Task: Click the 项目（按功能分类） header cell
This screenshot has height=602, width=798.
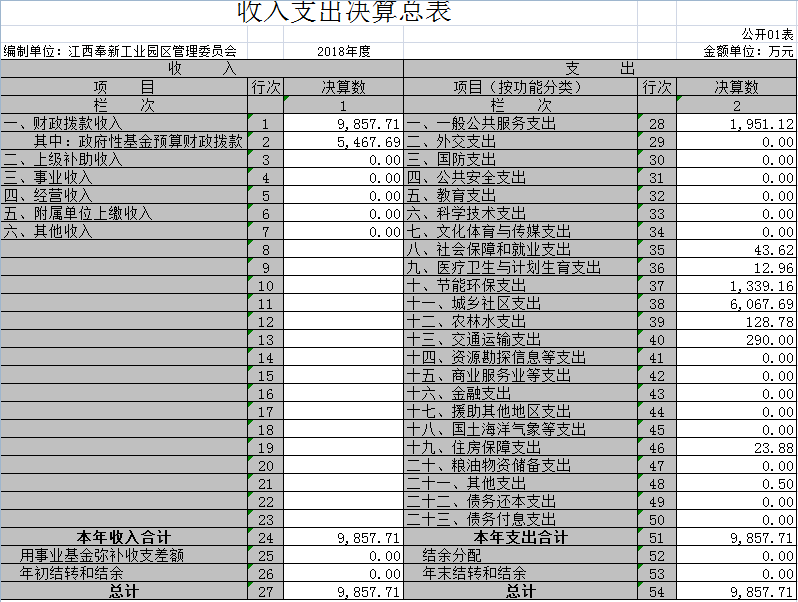Action: click(520, 87)
